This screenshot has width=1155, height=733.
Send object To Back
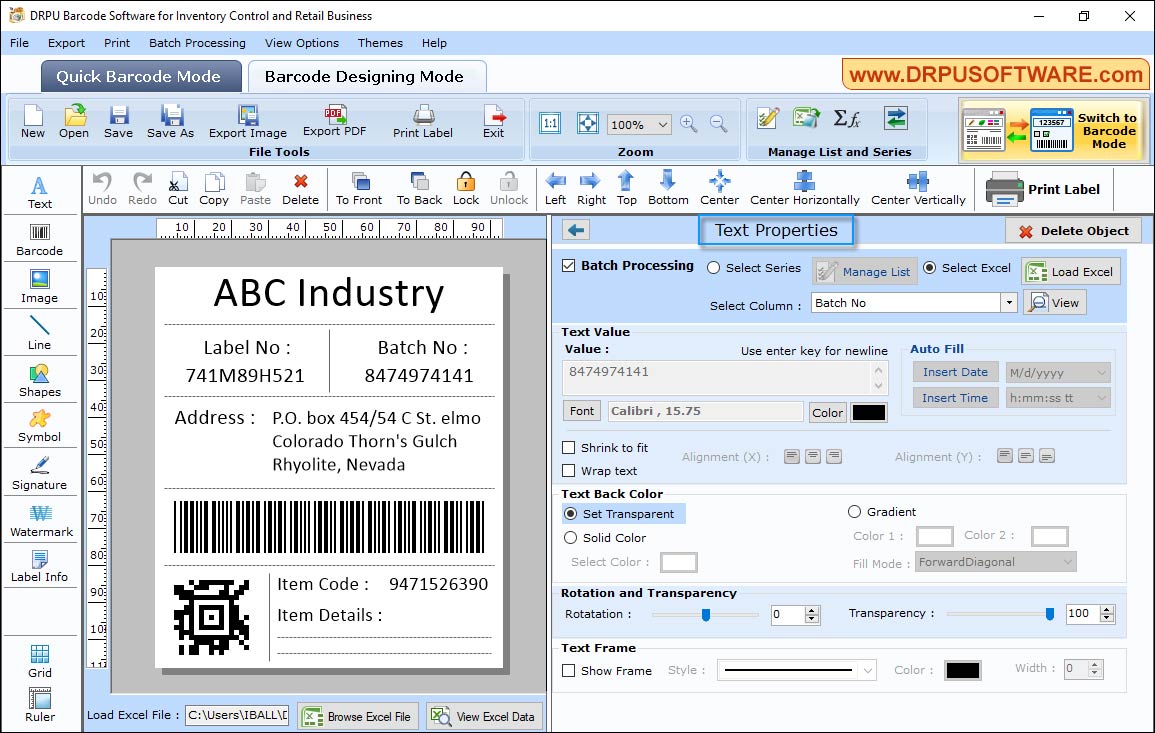point(418,188)
